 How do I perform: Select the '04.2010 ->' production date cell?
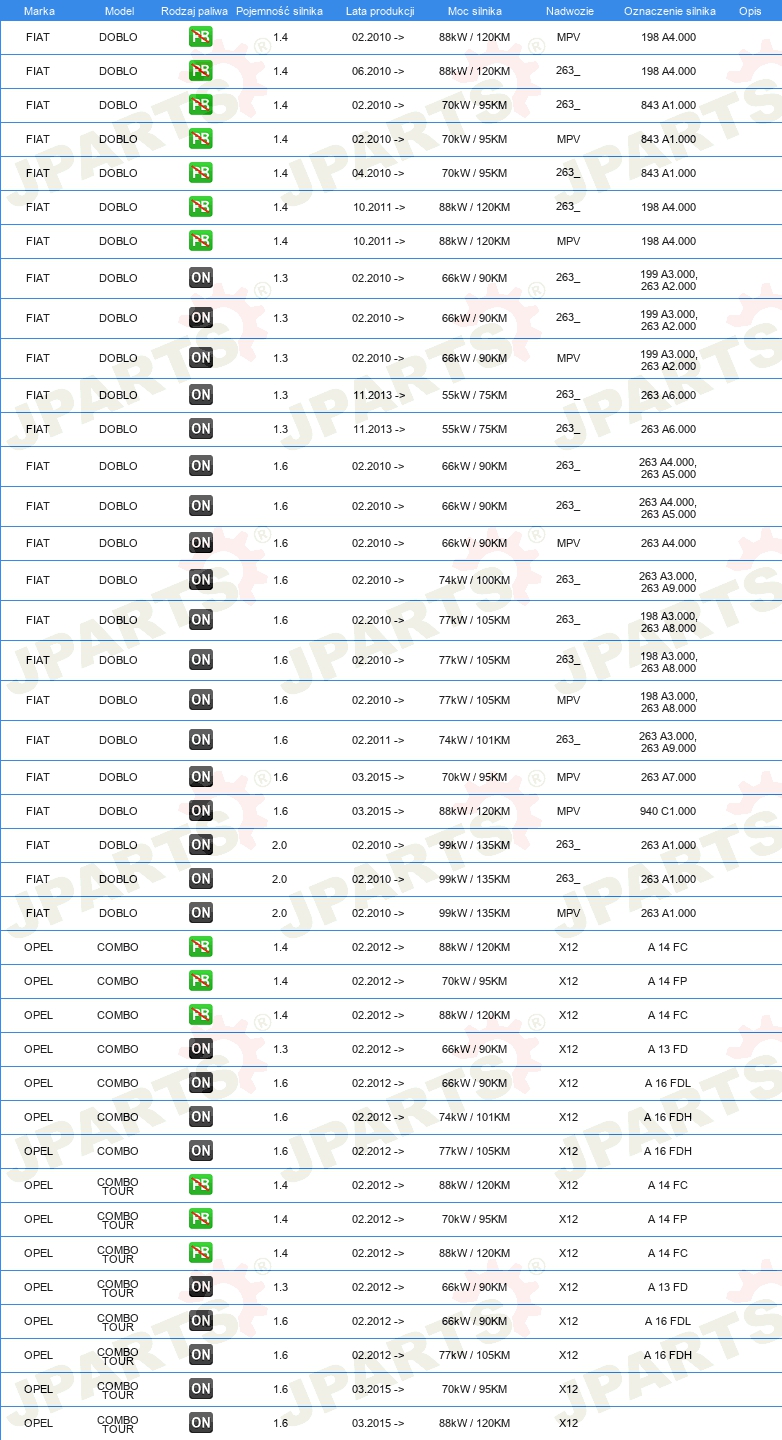click(378, 173)
